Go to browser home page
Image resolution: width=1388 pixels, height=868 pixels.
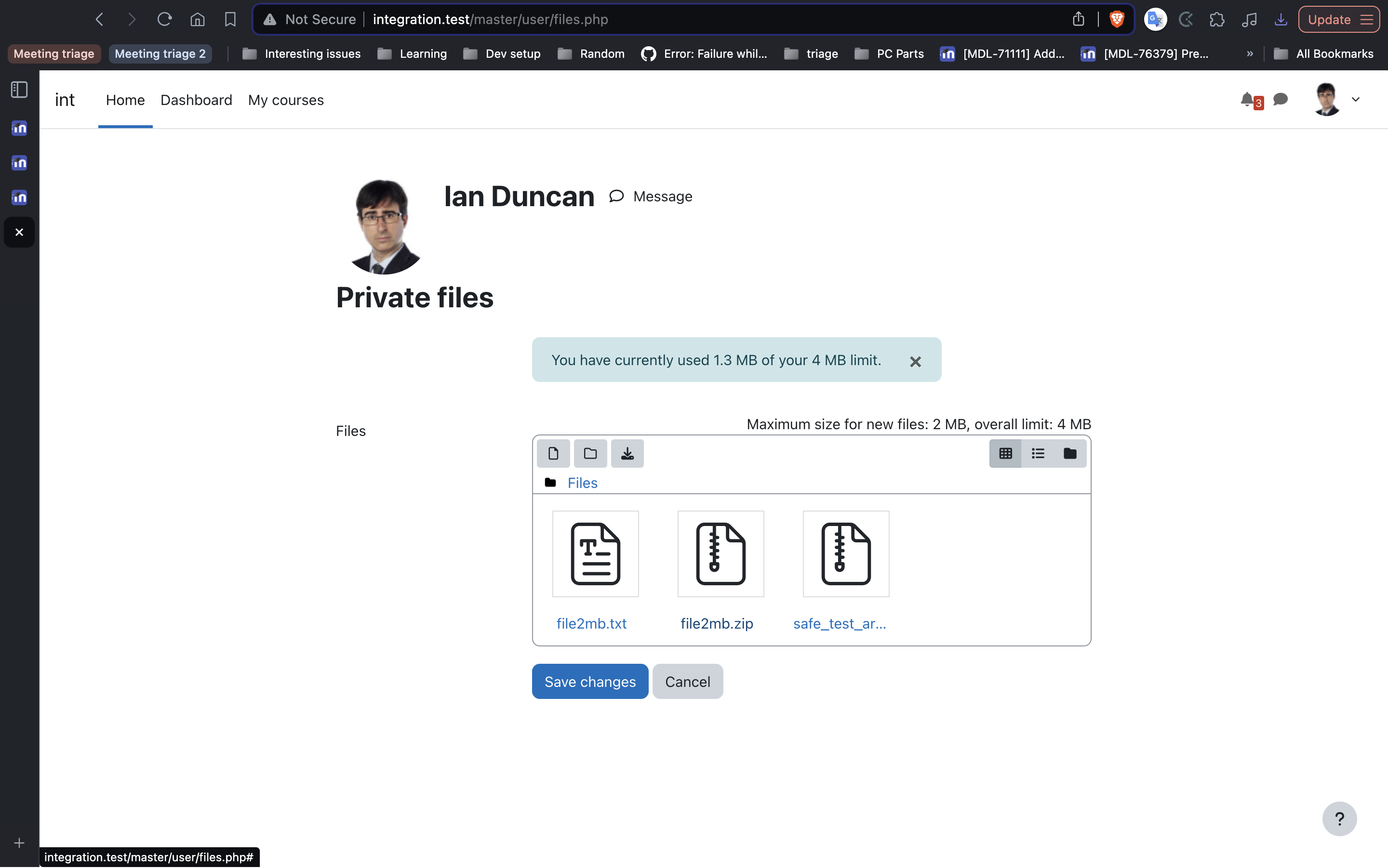pyautogui.click(x=197, y=20)
